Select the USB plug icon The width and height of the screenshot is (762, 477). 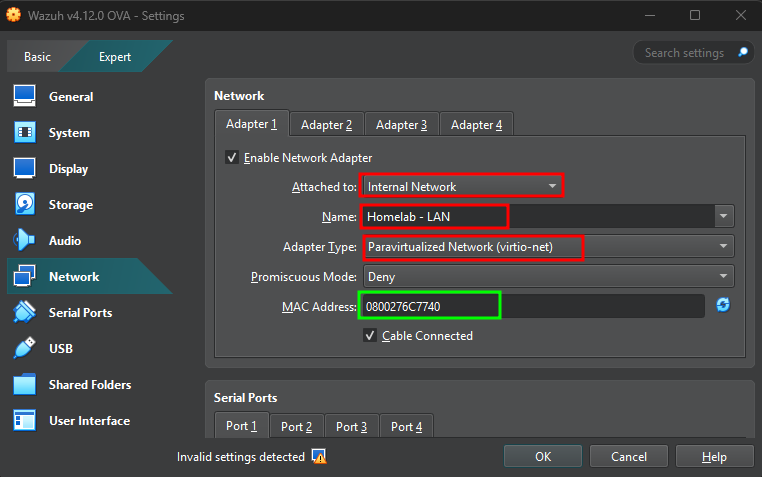(24, 348)
